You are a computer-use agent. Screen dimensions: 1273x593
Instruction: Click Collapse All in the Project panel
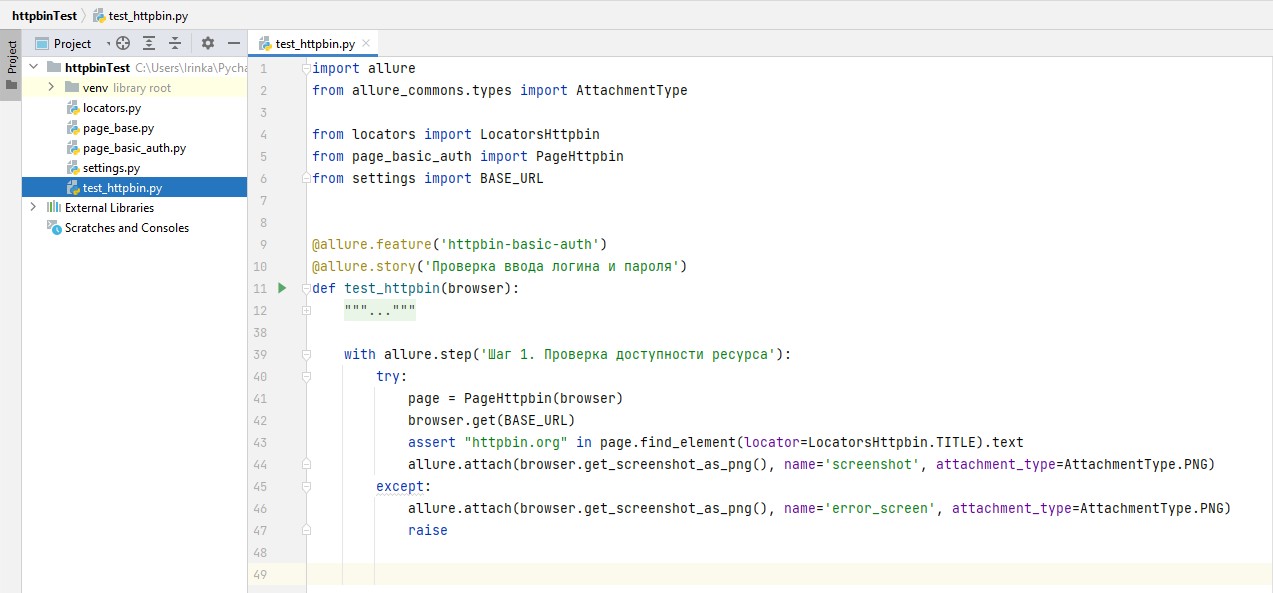click(175, 43)
